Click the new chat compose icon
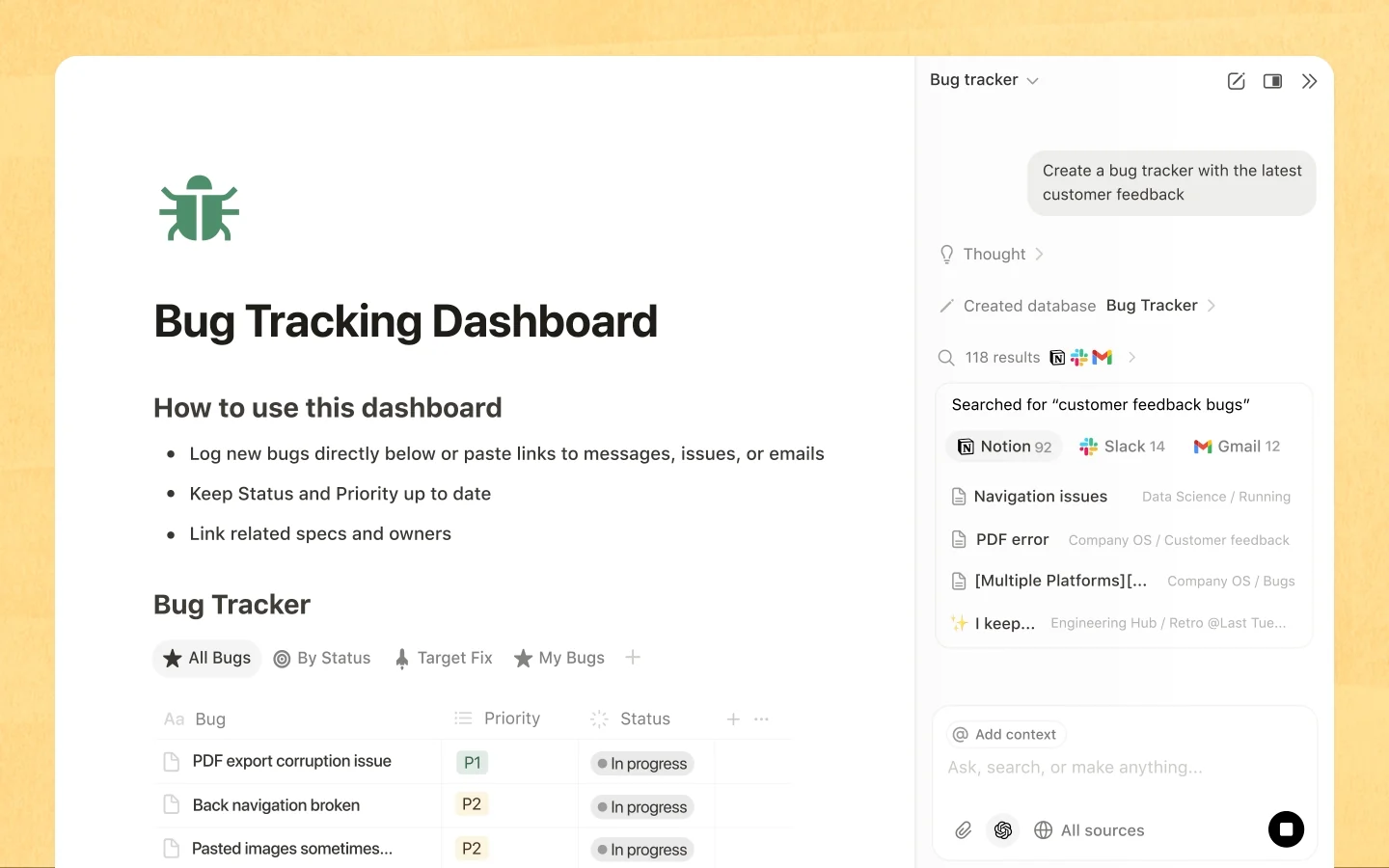The height and width of the screenshot is (868, 1389). click(1236, 81)
